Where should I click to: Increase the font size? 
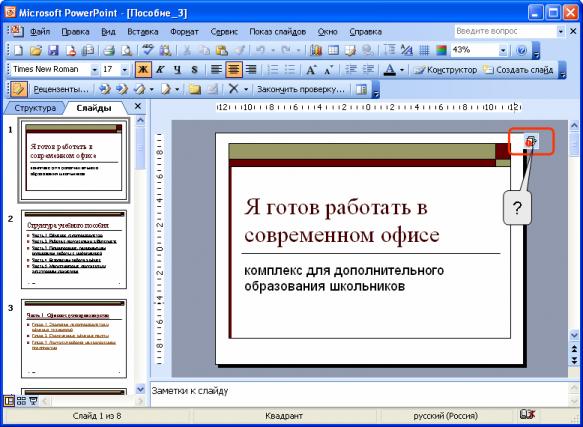pyautogui.click(x=311, y=70)
